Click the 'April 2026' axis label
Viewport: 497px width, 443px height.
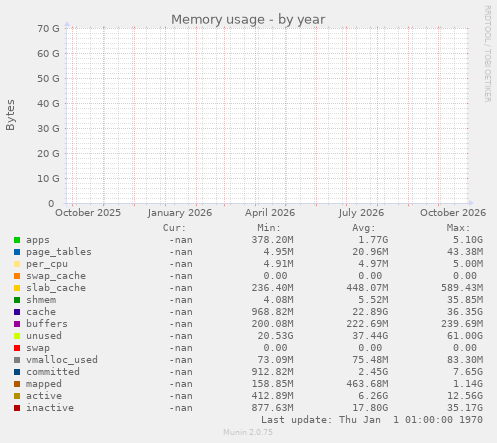click(x=270, y=213)
